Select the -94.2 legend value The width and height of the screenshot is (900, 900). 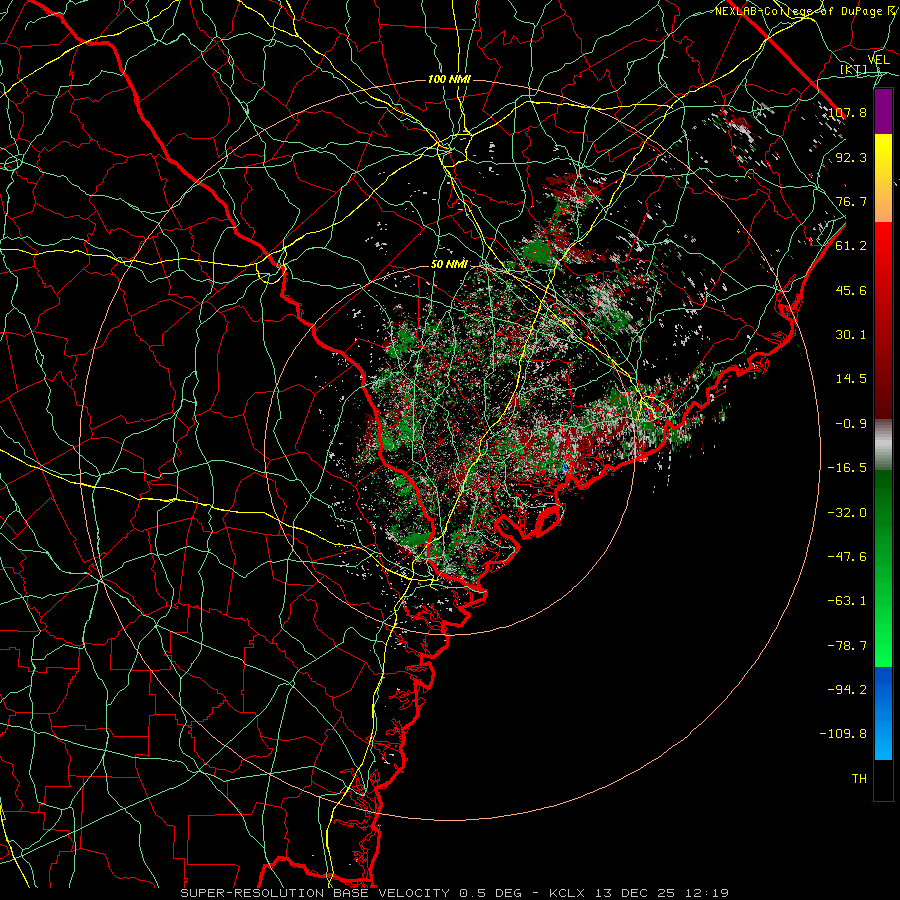click(847, 690)
